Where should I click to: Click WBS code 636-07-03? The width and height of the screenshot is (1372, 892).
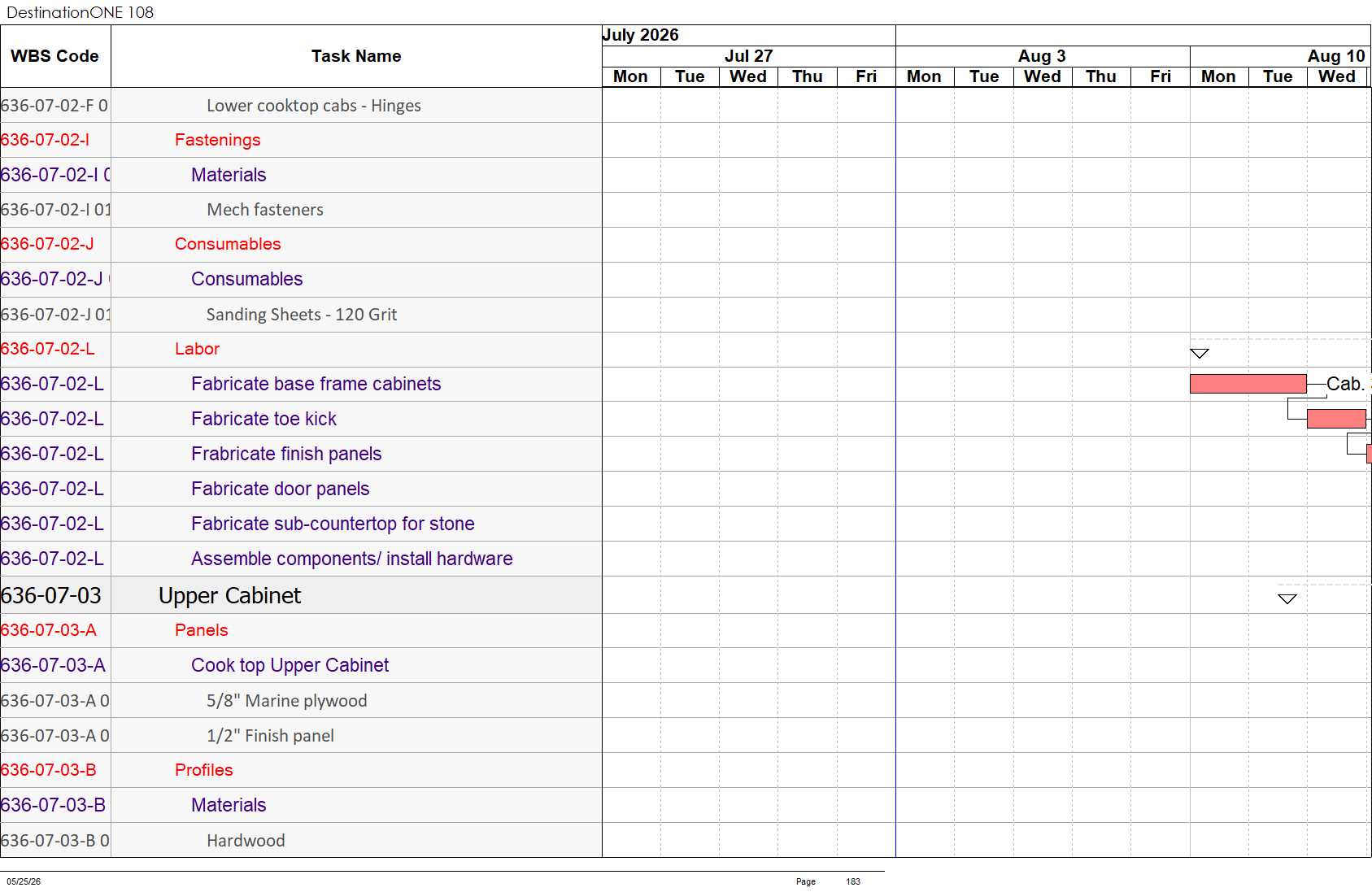pyautogui.click(x=51, y=595)
